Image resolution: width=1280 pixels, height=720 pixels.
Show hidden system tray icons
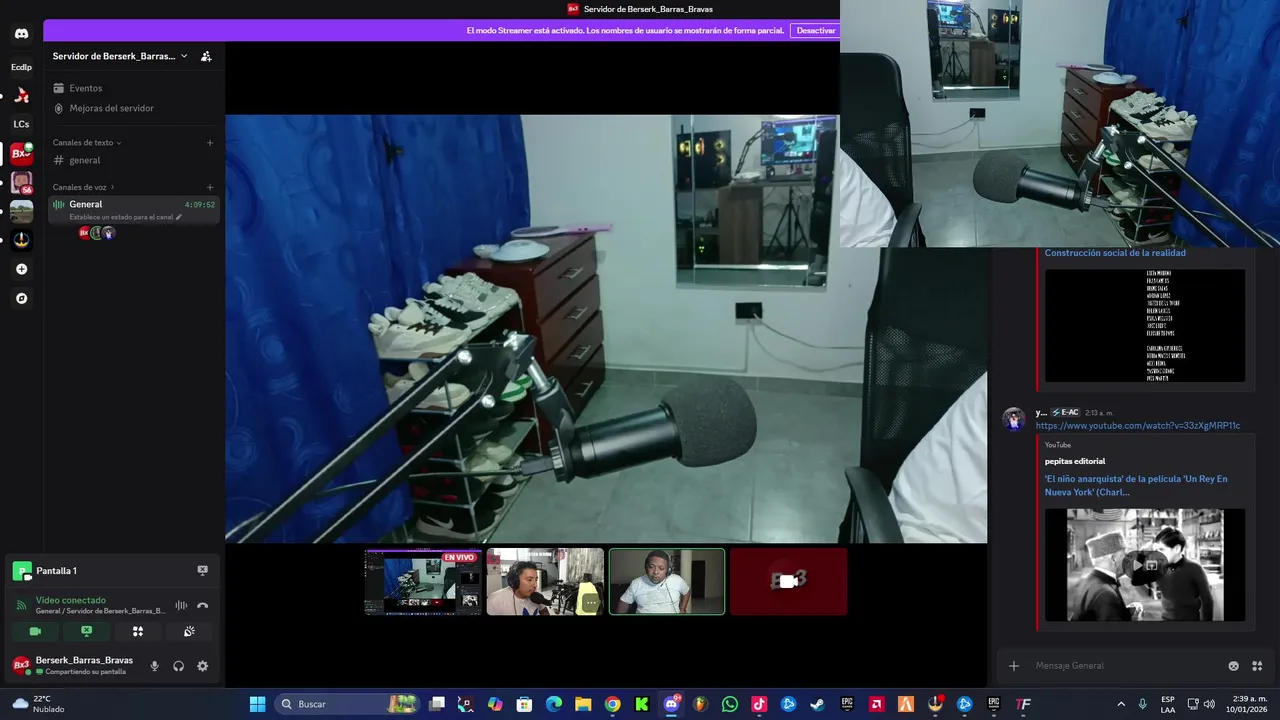1120,704
